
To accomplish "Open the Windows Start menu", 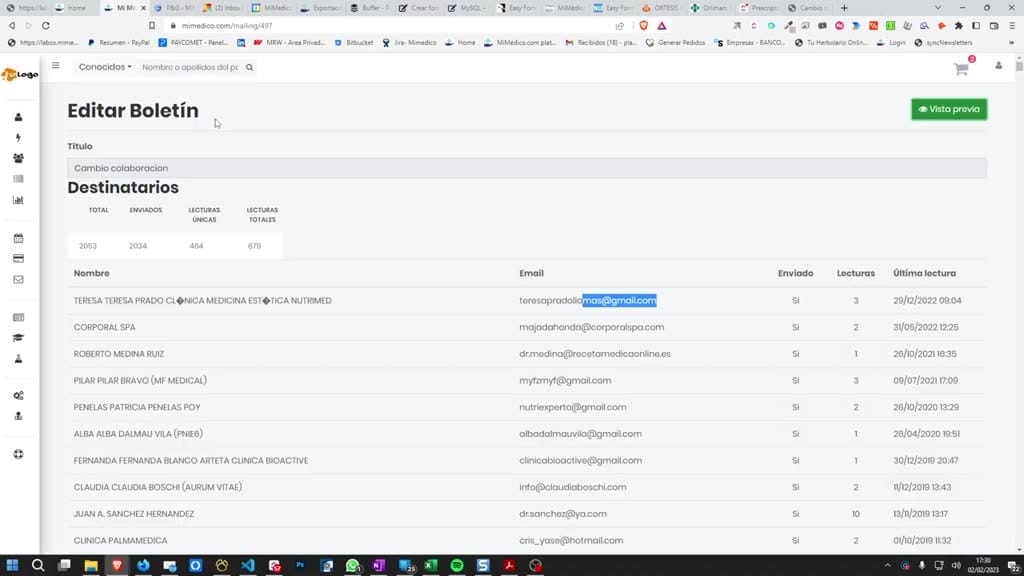I will click(12, 565).
